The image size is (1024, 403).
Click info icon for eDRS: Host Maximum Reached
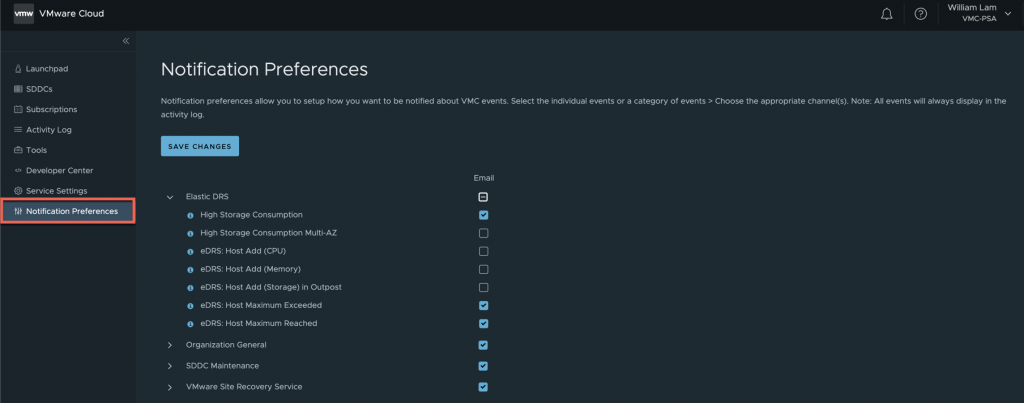click(190, 323)
